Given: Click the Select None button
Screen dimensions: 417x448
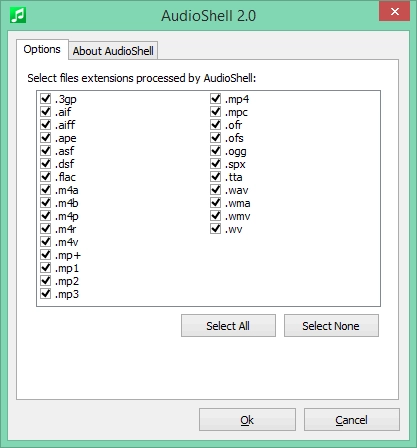Looking at the screenshot, I should coord(331,326).
